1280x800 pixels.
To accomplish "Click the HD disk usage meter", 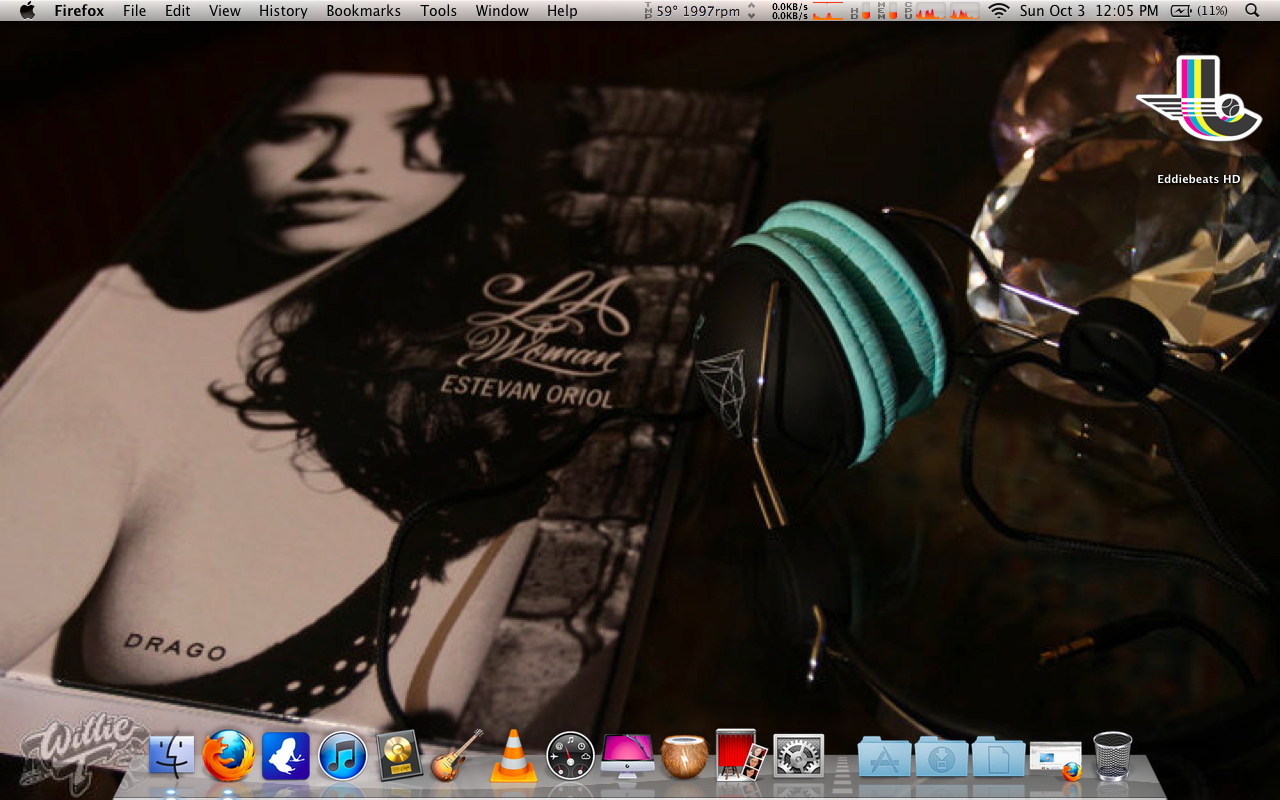I will click(856, 11).
